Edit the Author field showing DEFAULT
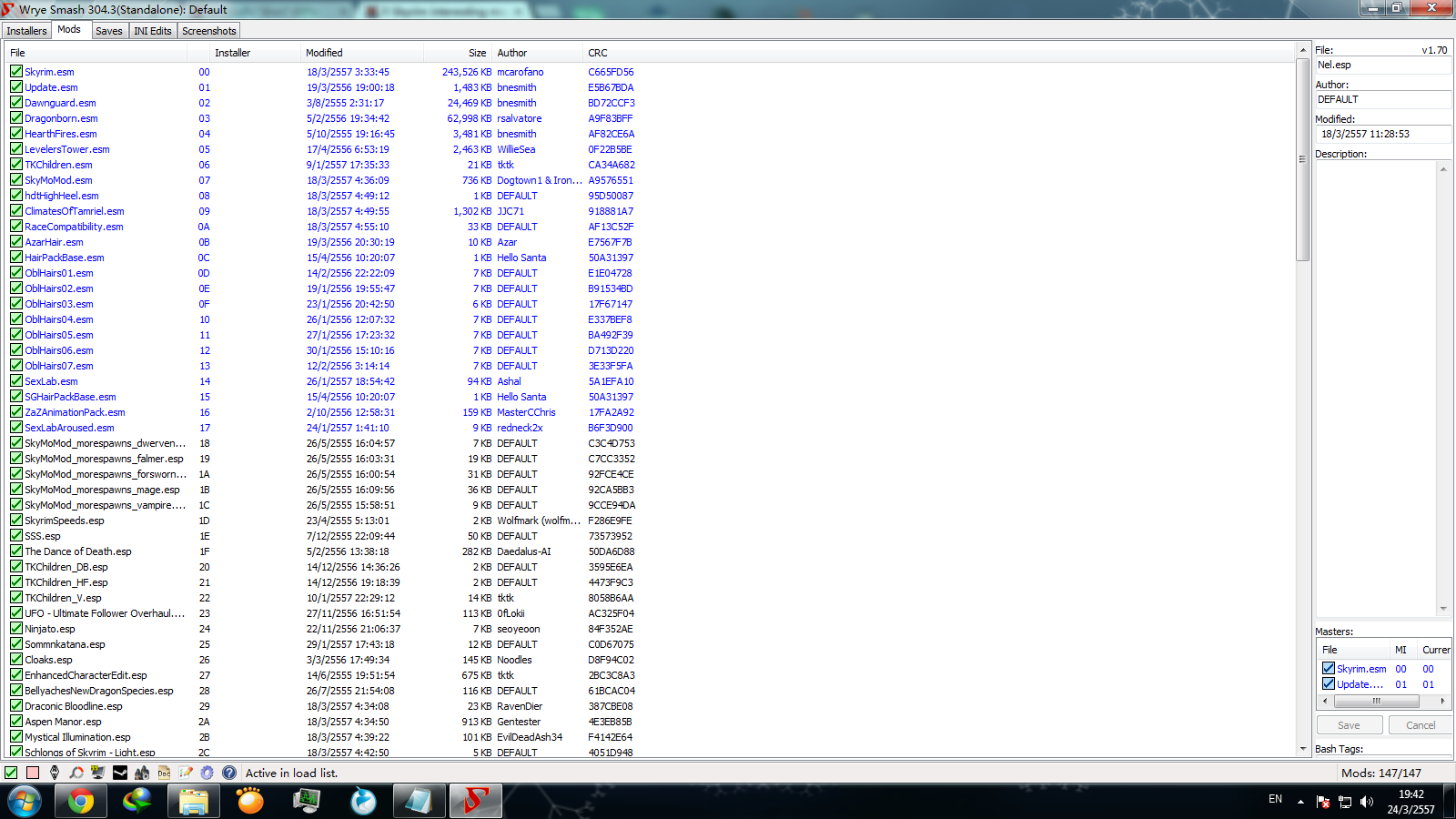1456x819 pixels. click(1383, 99)
